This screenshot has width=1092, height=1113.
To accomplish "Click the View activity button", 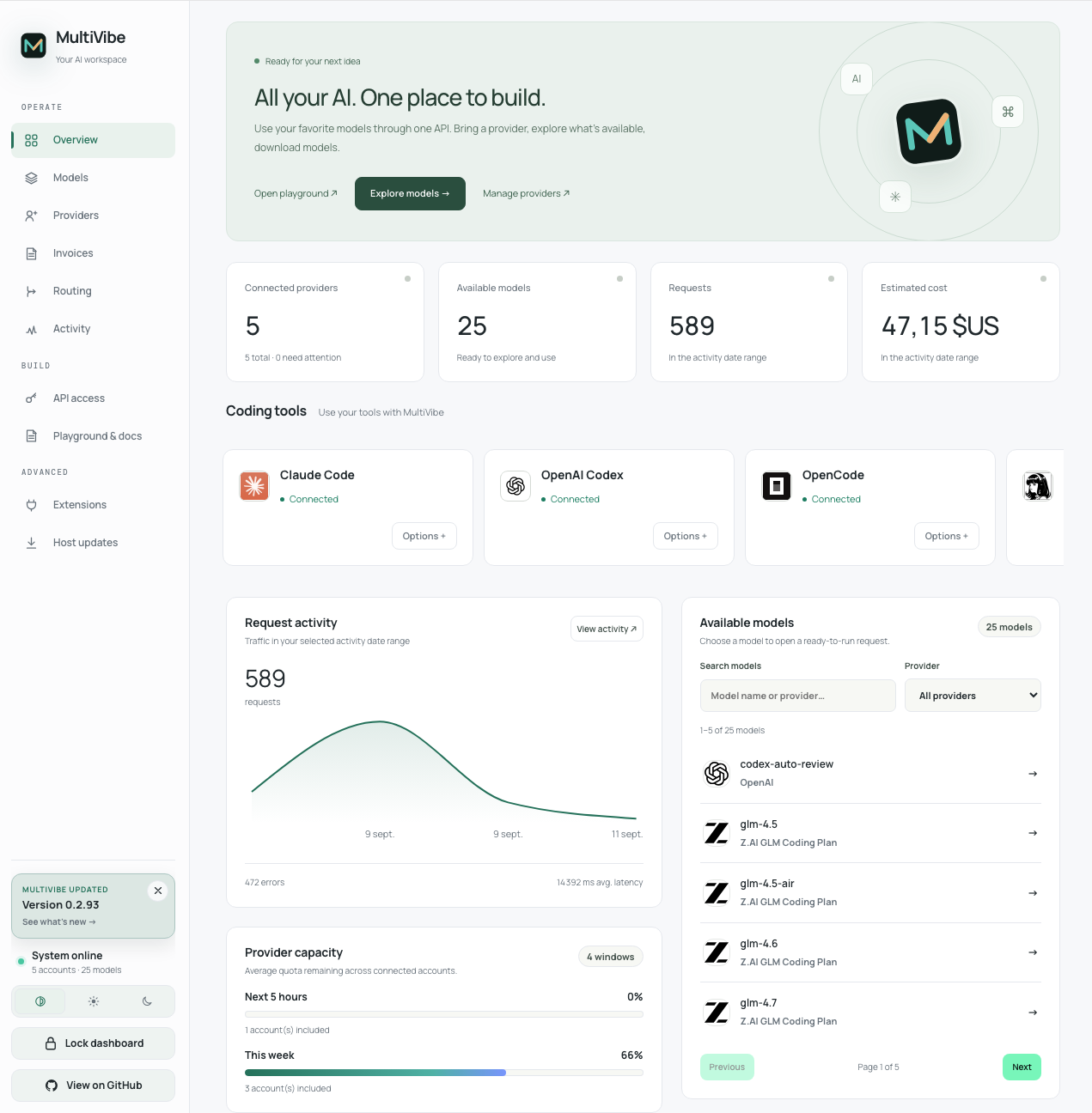I will pyautogui.click(x=607, y=629).
